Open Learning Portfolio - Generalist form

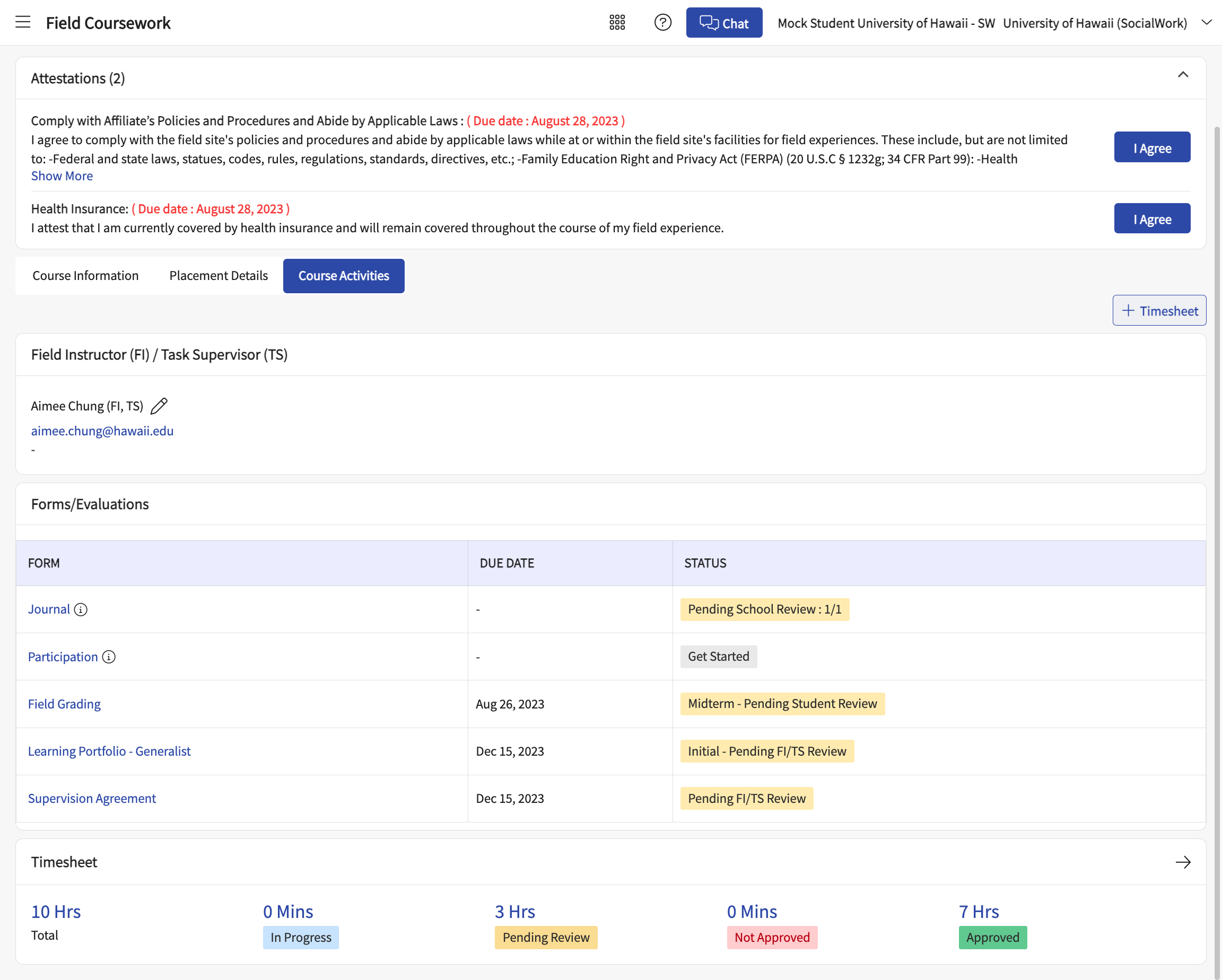(x=109, y=751)
